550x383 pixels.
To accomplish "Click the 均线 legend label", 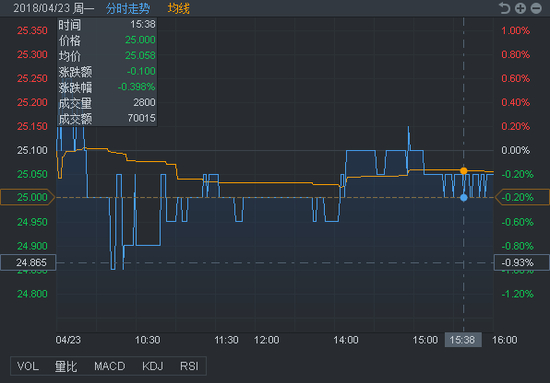I will 179,8.
